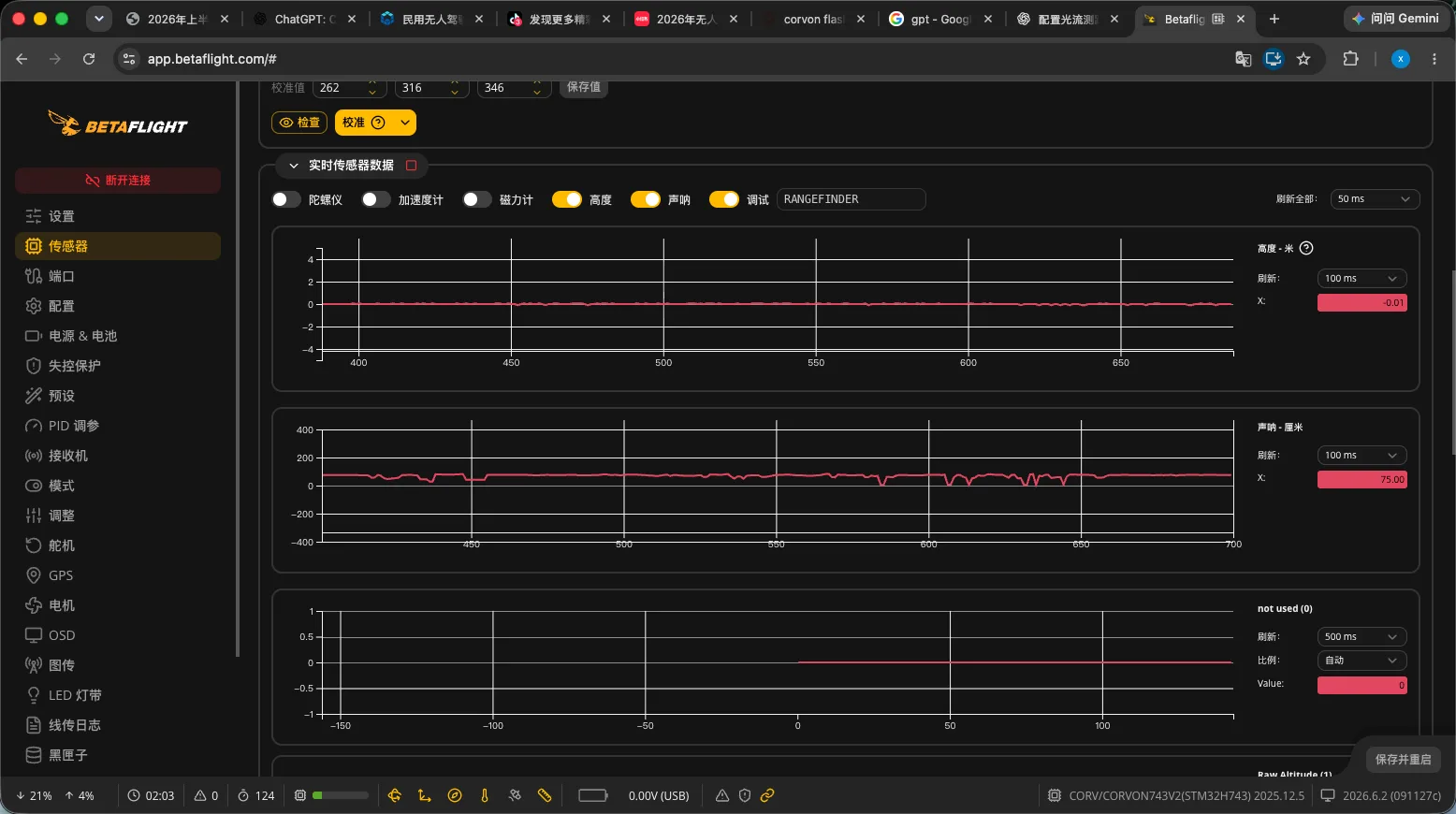Screen dimensions: 1456x814
Task: Click the 黑匣子 blackbox database icon
Action: click(x=34, y=755)
